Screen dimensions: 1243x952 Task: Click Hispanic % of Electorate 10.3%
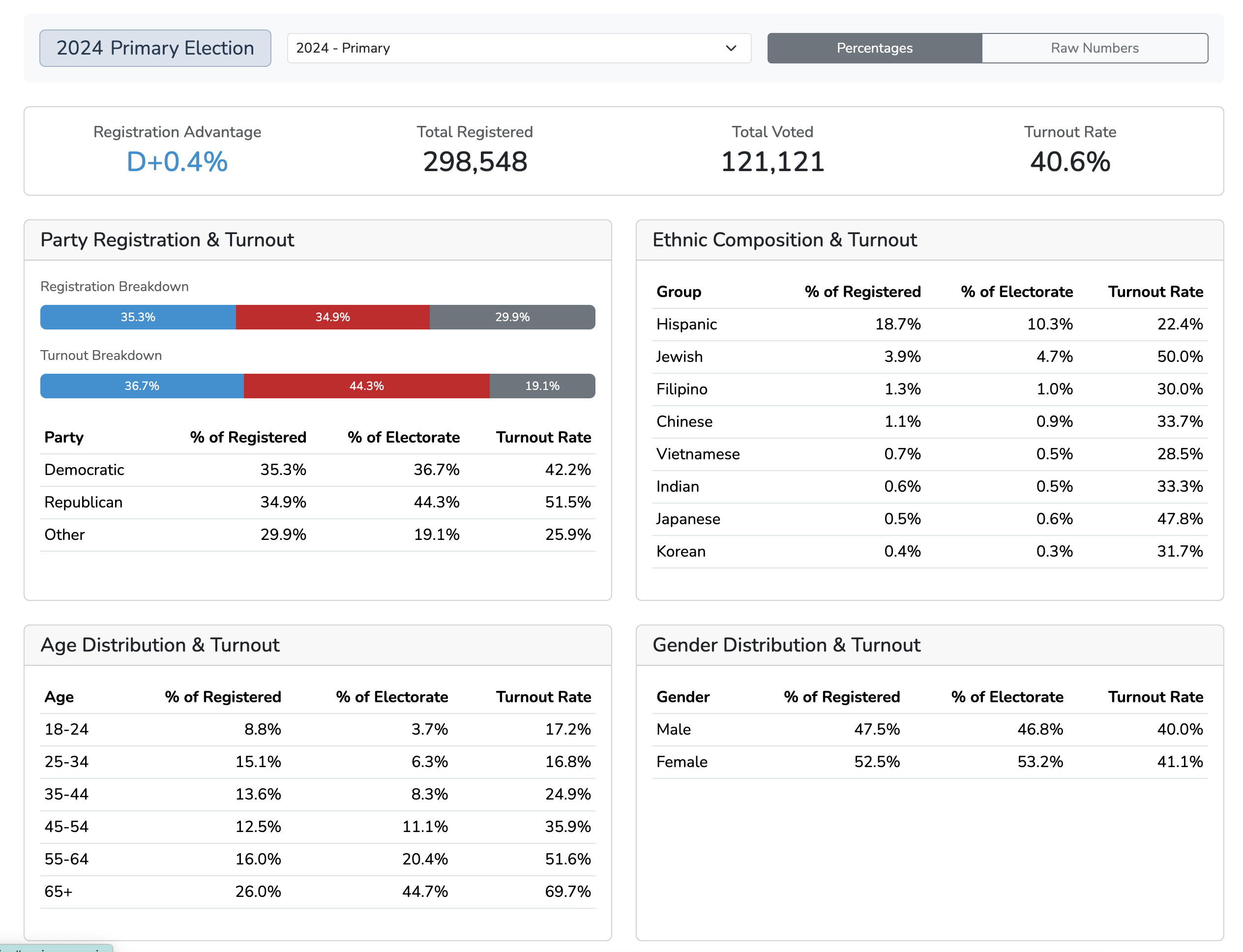pos(1050,324)
